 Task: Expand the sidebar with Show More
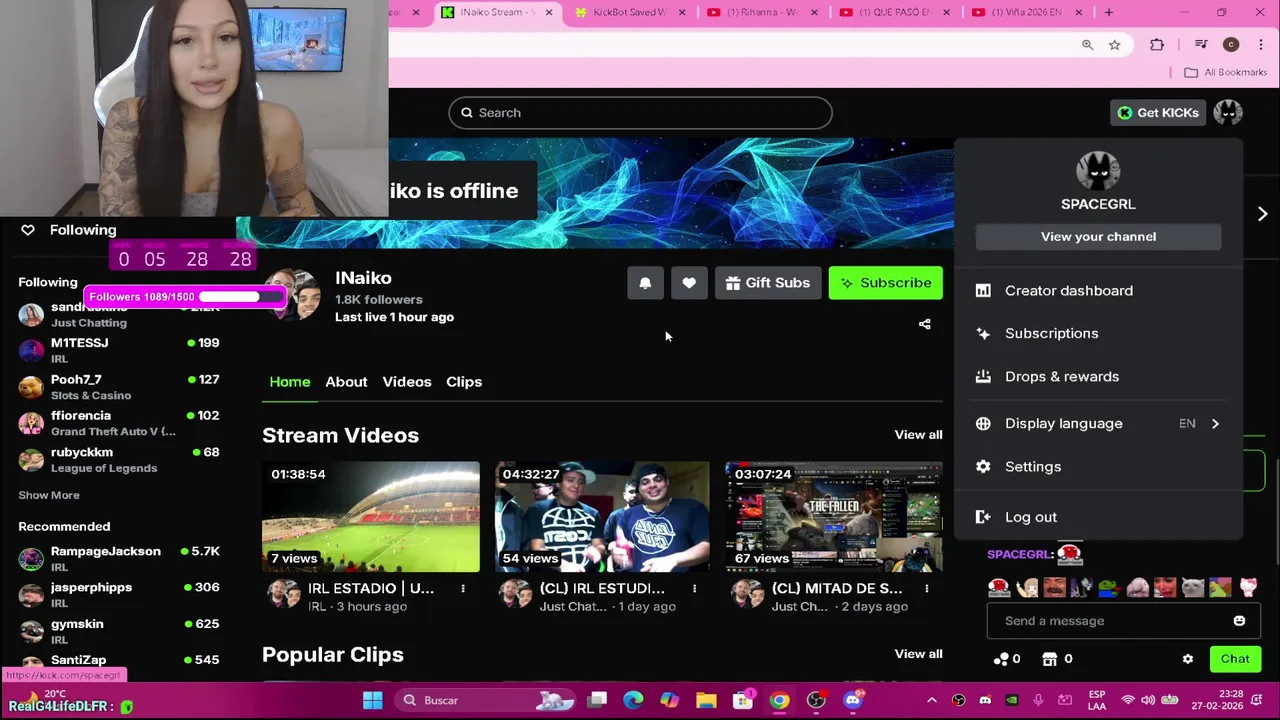49,495
